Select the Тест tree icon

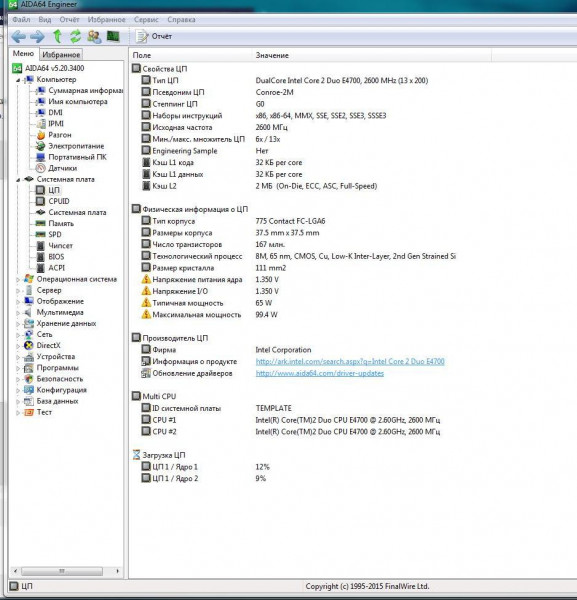tap(29, 412)
